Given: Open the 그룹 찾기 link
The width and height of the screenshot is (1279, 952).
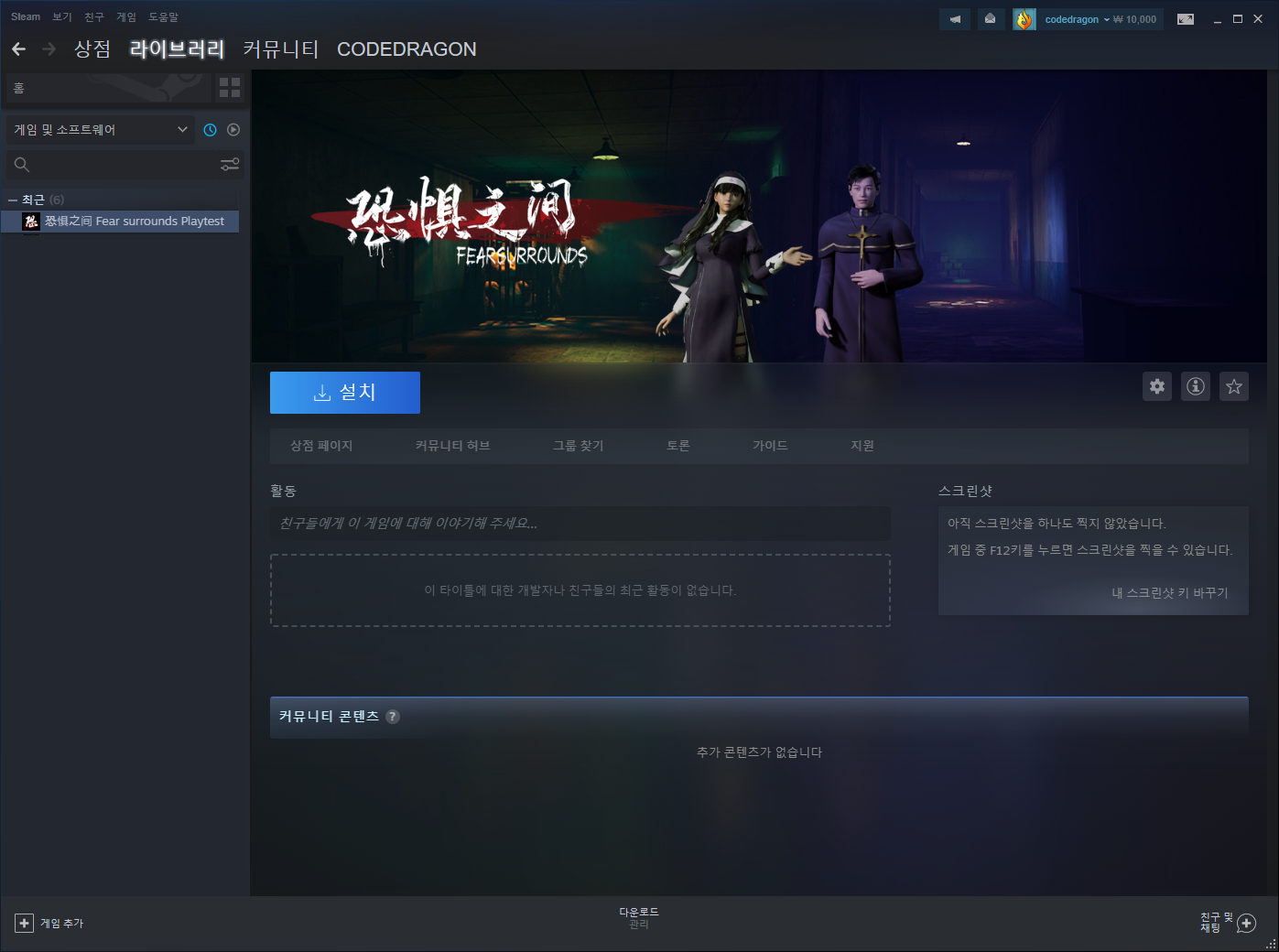Looking at the screenshot, I should tap(579, 446).
